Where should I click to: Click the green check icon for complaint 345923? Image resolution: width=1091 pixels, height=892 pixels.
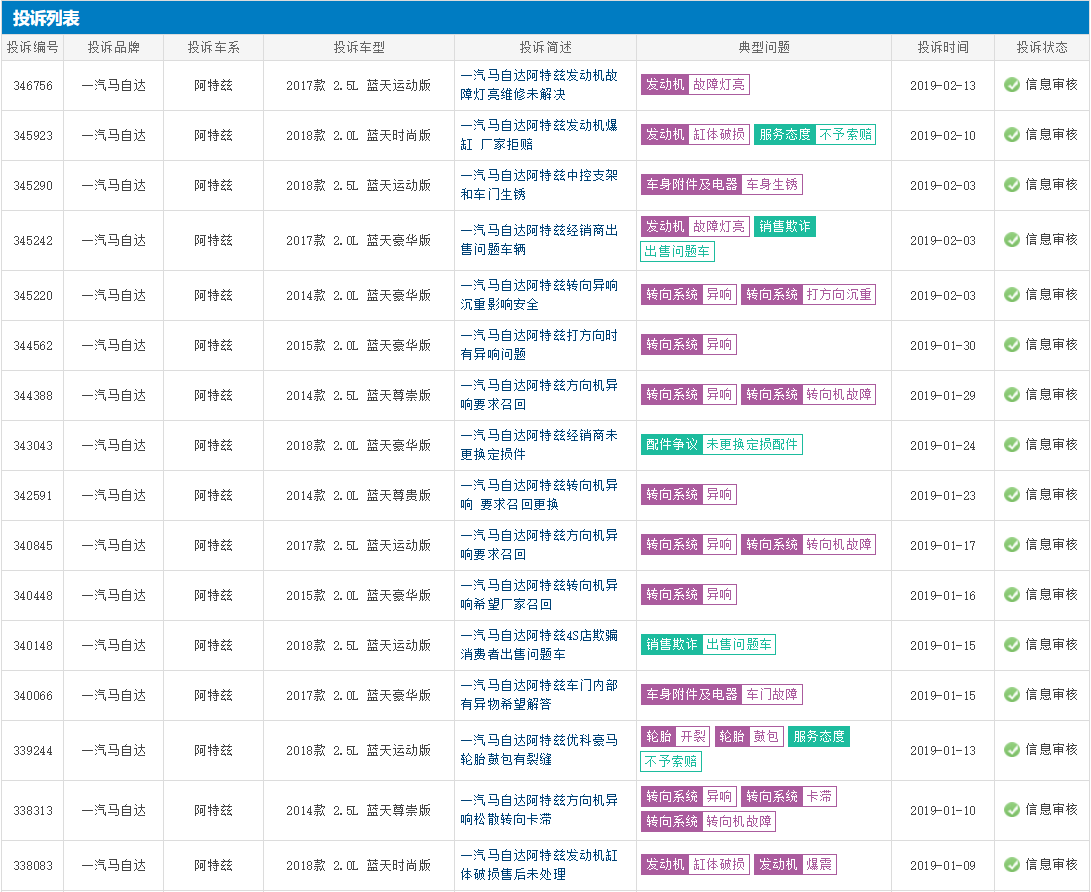[1012, 135]
